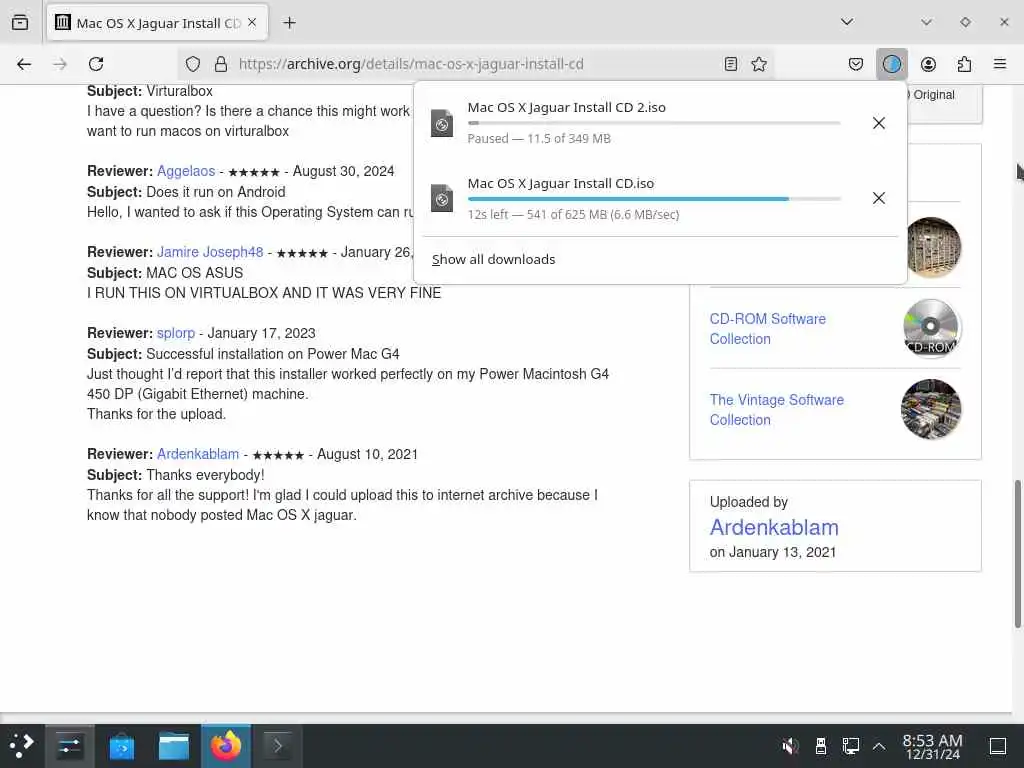Screen dimensions: 1024x768
Task: Click progress bar of Install CD.iso download
Action: pyautogui.click(x=654, y=199)
